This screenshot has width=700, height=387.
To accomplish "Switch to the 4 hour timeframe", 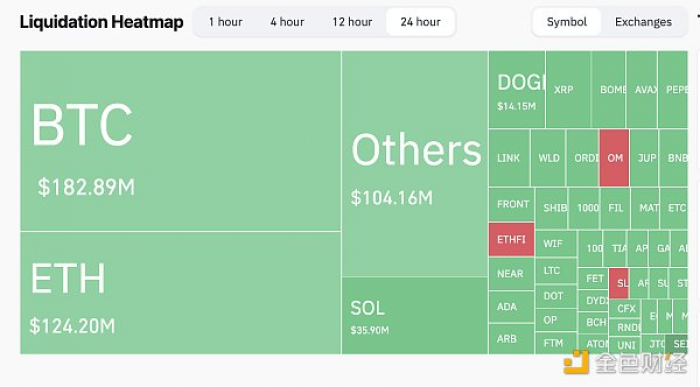I will coord(287,22).
